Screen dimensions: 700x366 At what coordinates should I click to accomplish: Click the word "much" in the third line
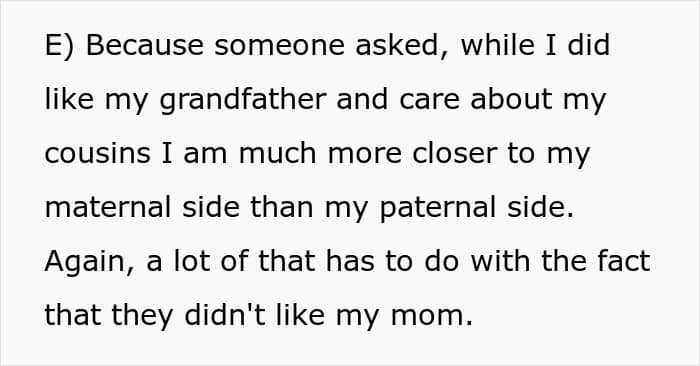pyautogui.click(x=278, y=154)
